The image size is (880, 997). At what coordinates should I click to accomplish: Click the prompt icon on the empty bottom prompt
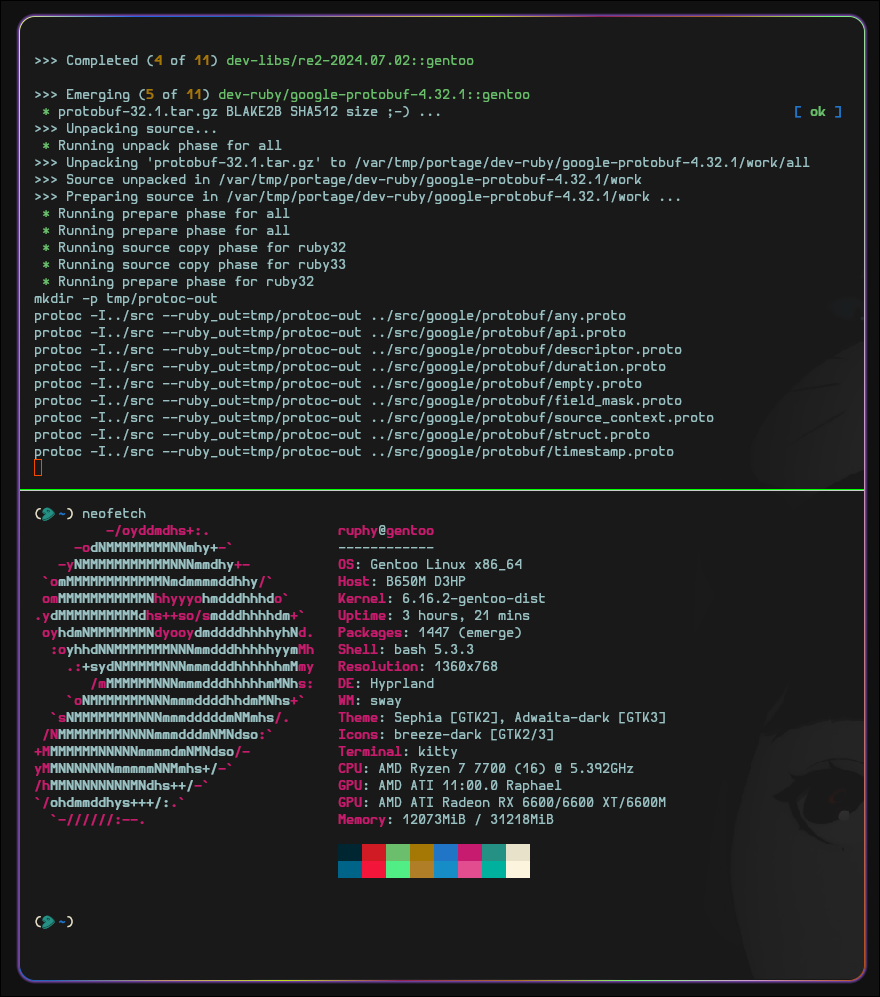[x=48, y=921]
